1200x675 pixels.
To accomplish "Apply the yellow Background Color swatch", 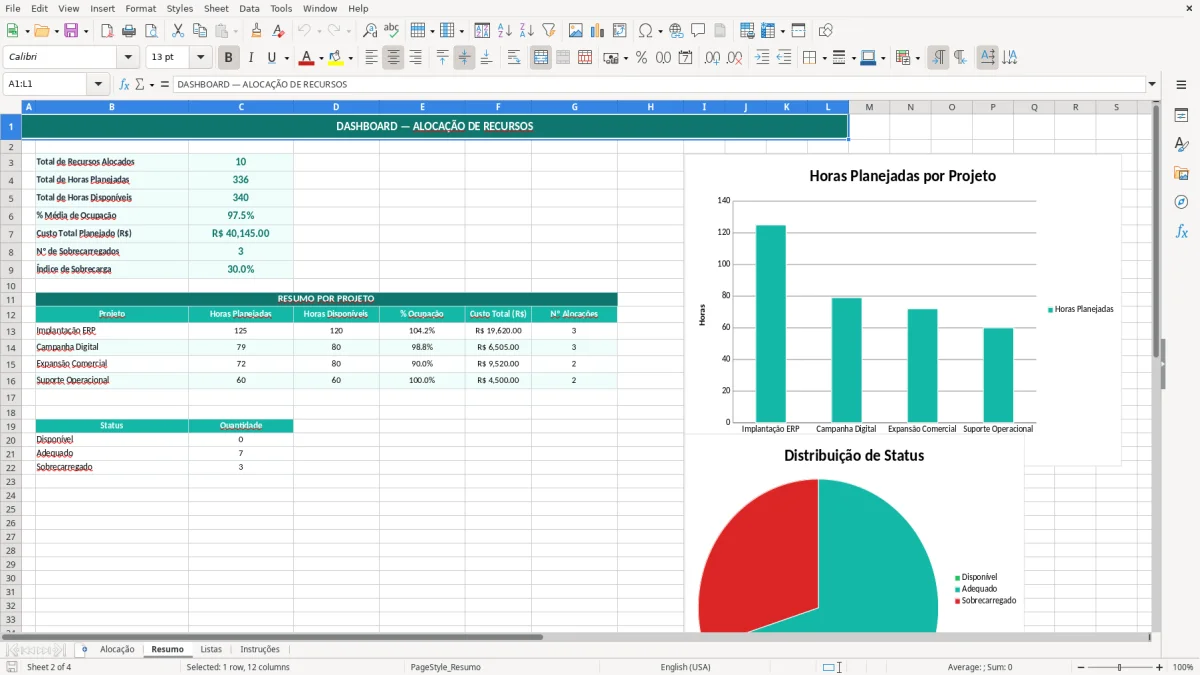I will coord(336,58).
